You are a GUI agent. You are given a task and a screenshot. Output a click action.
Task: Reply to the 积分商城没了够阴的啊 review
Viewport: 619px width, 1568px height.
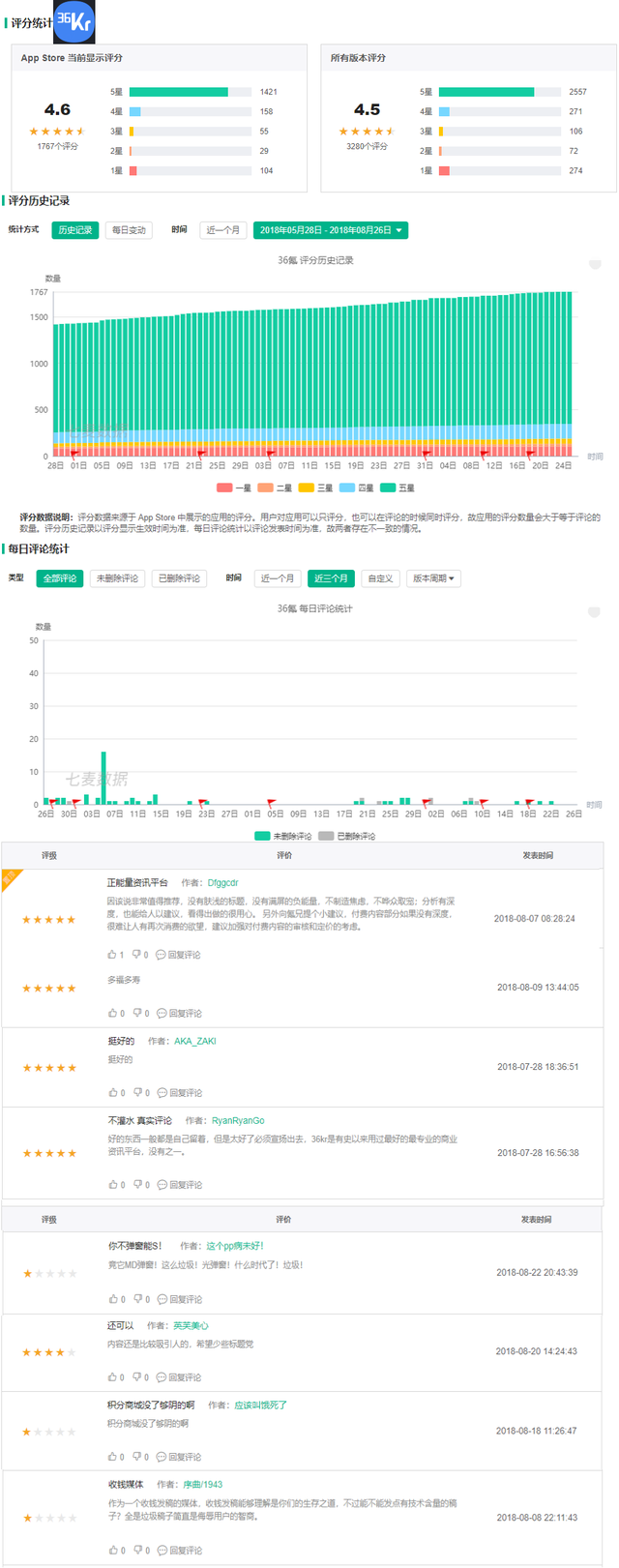click(180, 1457)
